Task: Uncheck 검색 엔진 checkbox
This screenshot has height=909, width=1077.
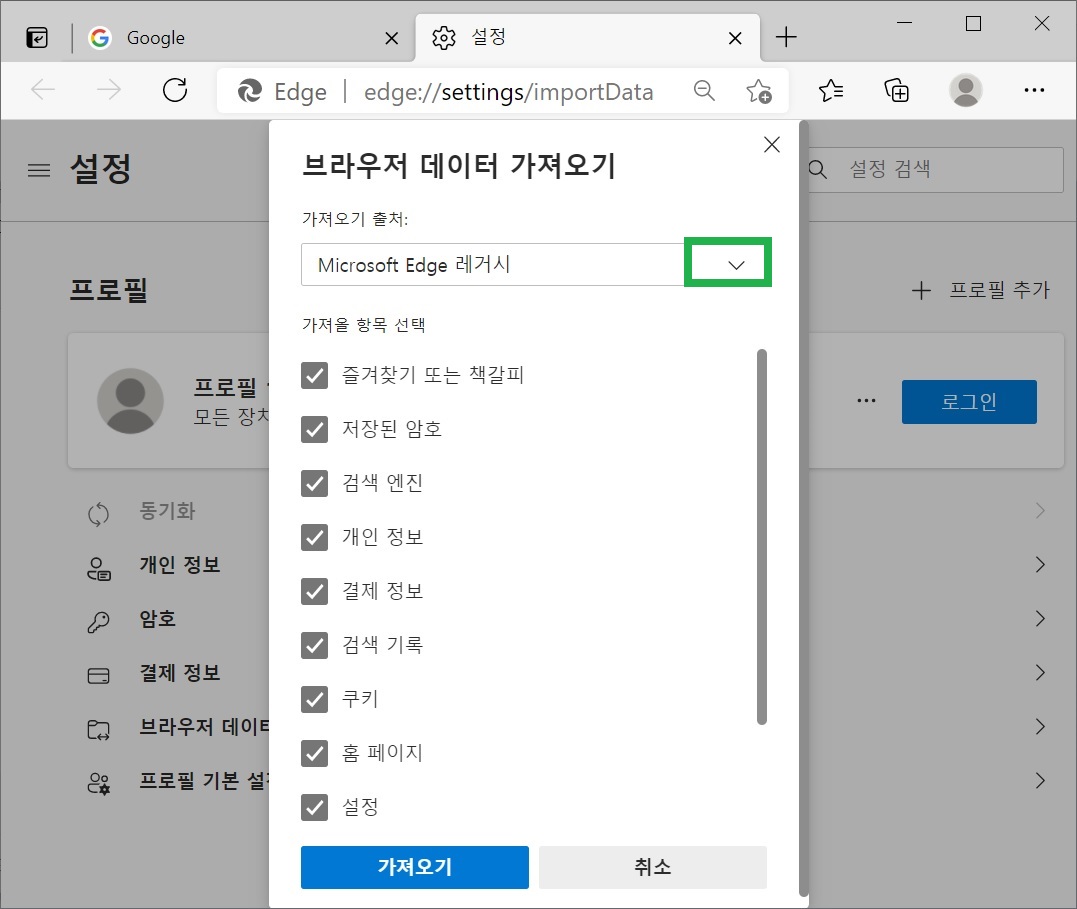Action: [315, 483]
